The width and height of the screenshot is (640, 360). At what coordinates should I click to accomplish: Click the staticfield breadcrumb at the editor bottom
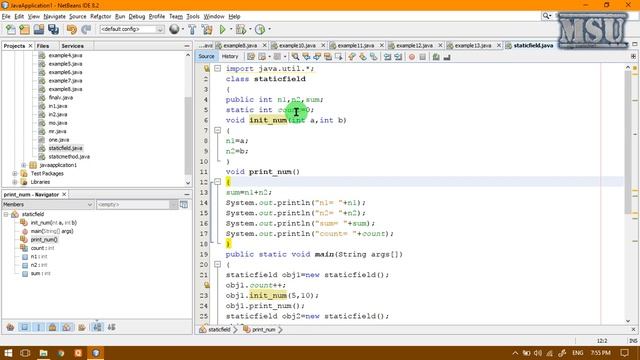(x=219, y=329)
